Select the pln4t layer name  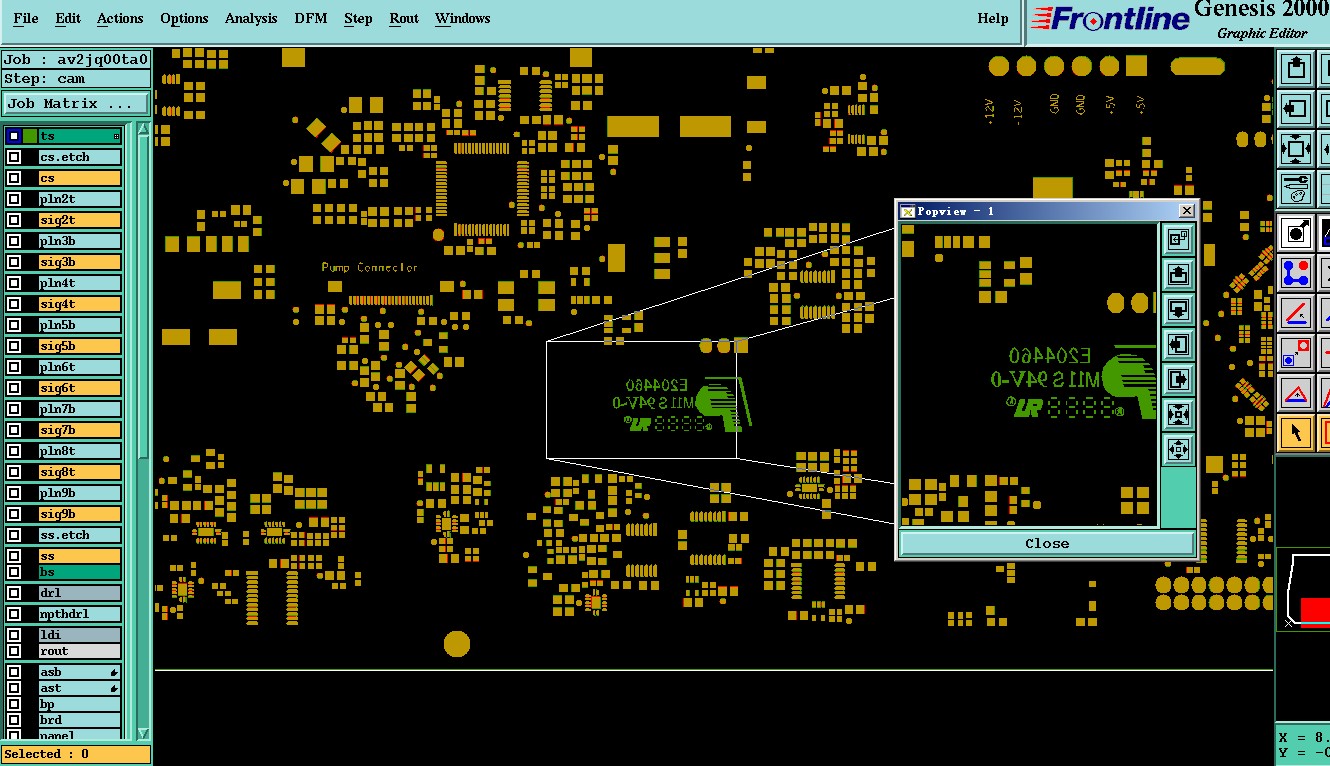[80, 283]
